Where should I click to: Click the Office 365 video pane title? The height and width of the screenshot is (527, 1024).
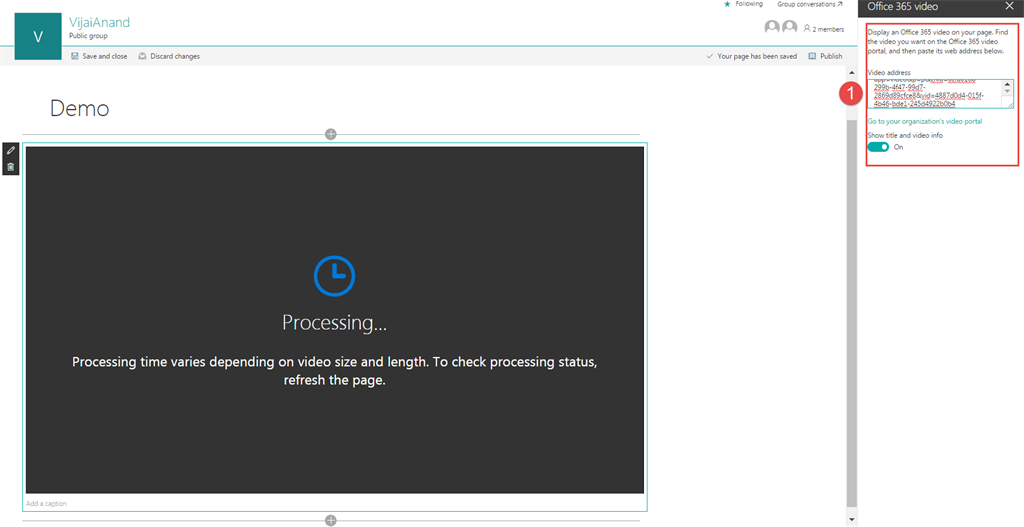point(903,7)
